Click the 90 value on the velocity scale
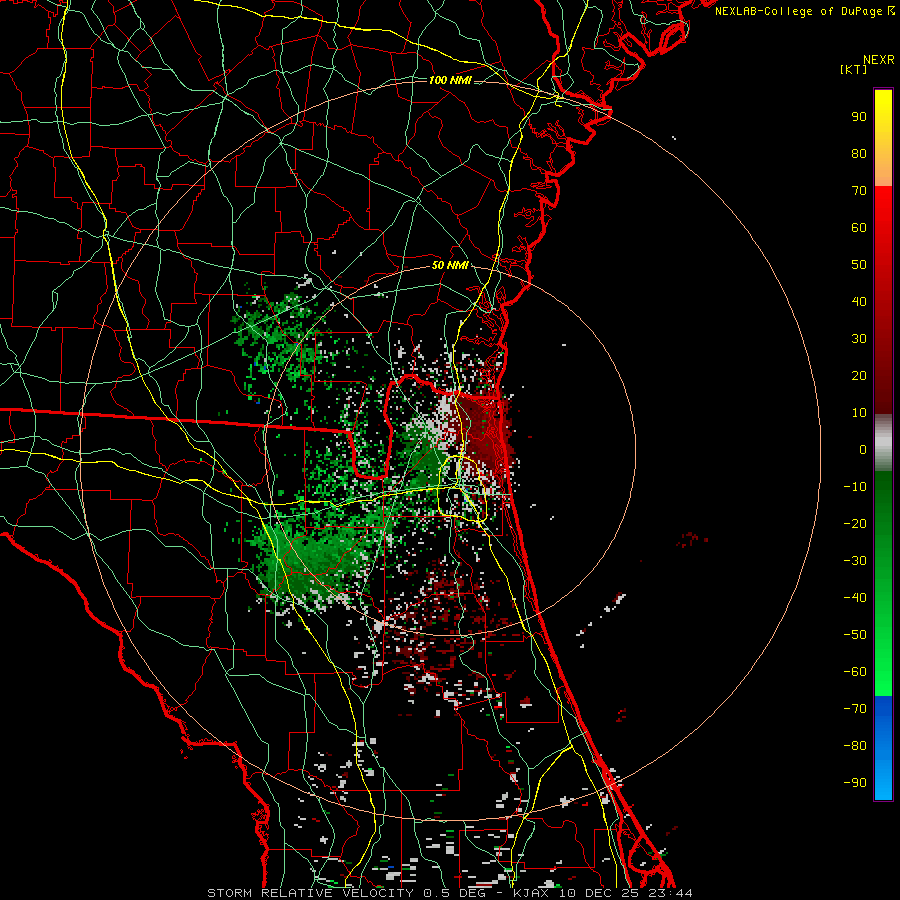Screen dimensions: 900x900 coord(859,117)
